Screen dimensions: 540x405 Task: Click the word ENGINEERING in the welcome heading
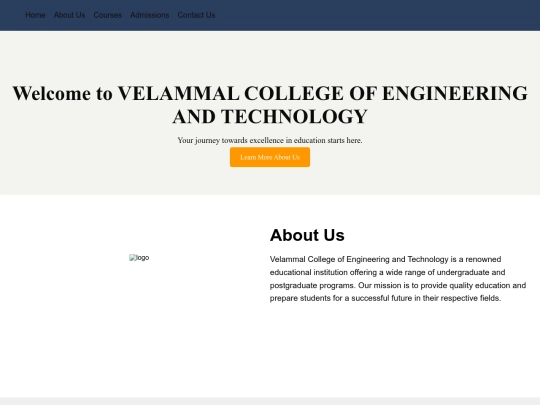pos(455,93)
